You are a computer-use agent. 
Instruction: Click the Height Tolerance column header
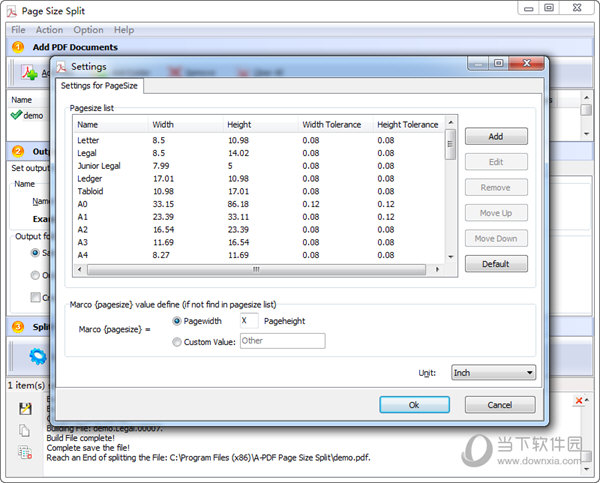point(408,125)
